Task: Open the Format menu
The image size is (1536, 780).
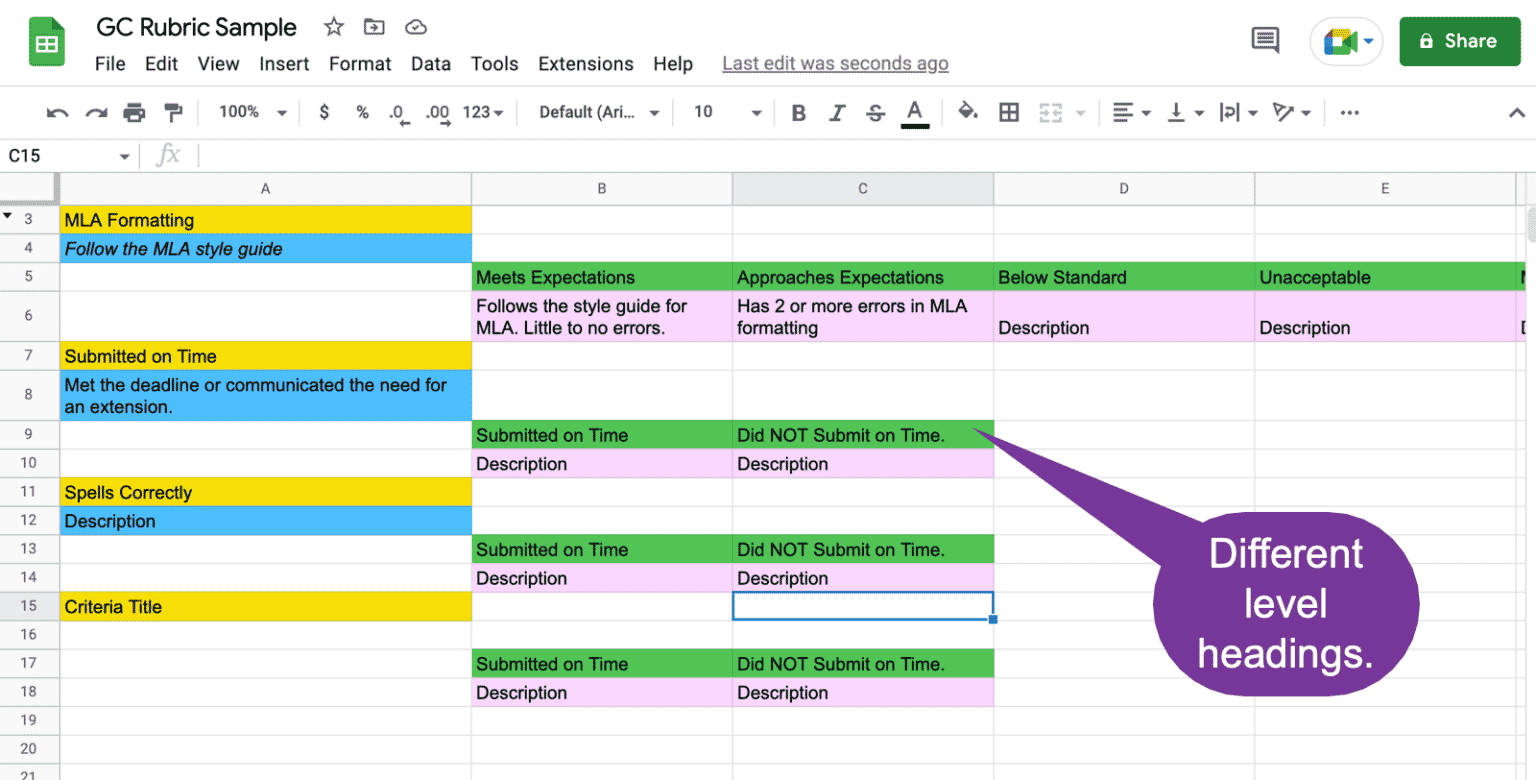Action: (x=360, y=63)
